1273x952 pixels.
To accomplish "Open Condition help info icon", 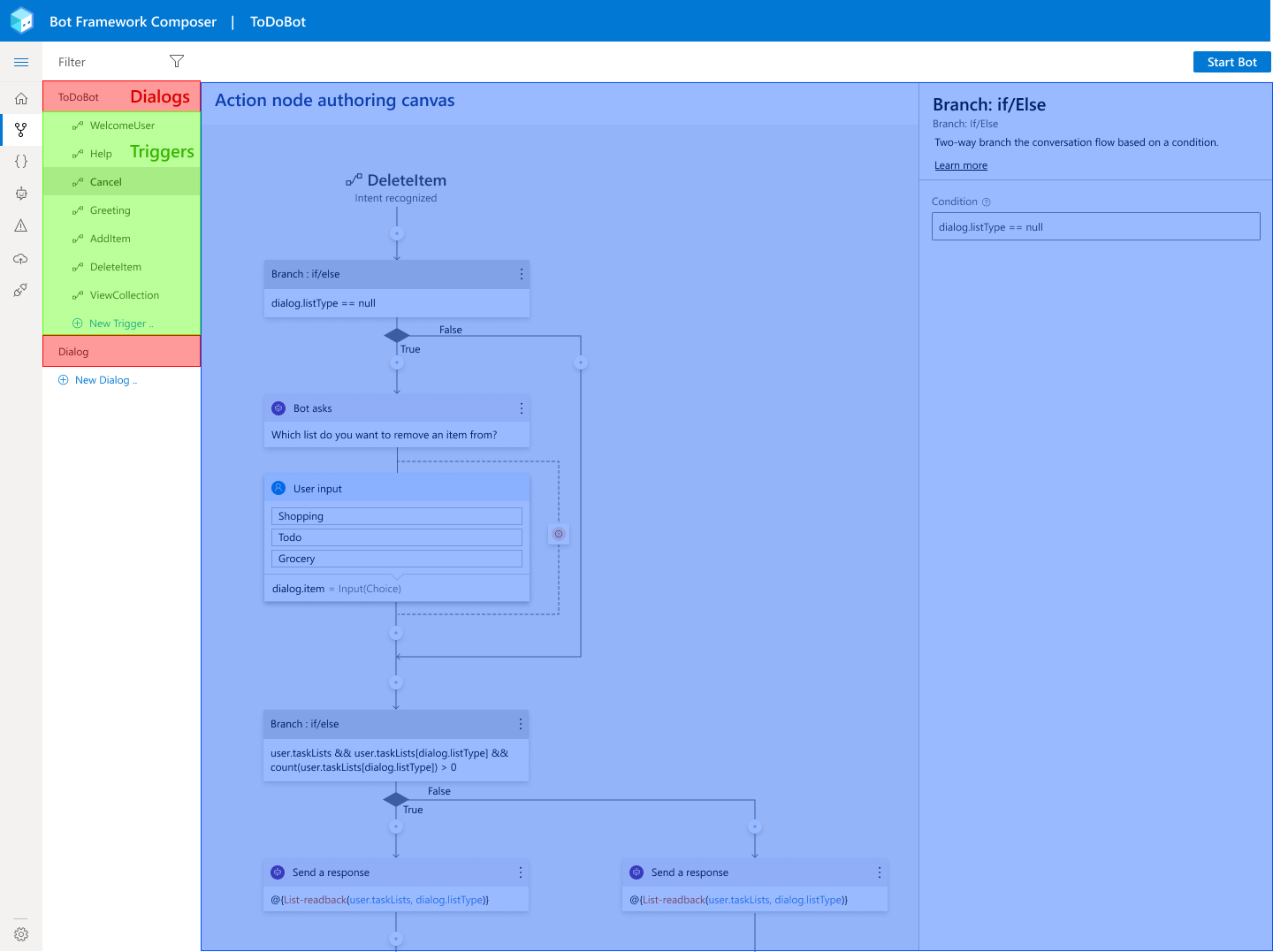I will 987,202.
